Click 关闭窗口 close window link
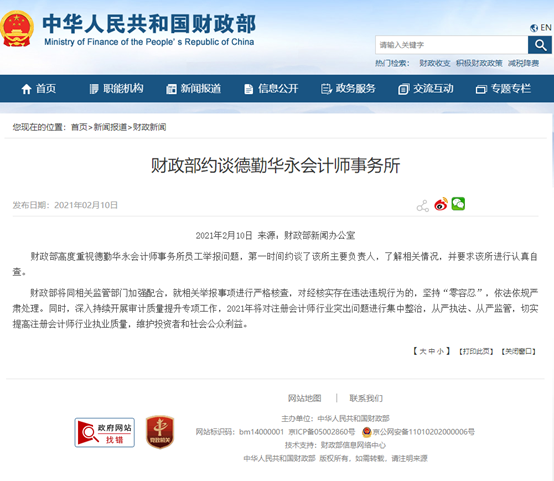554x481 pixels. tap(518, 351)
